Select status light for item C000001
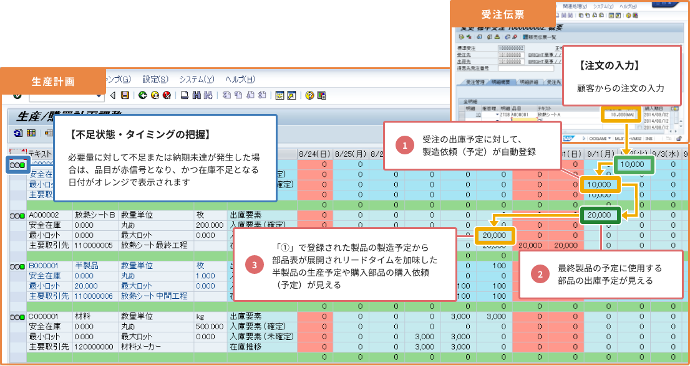The height and width of the screenshot is (366, 690). click(x=18, y=317)
